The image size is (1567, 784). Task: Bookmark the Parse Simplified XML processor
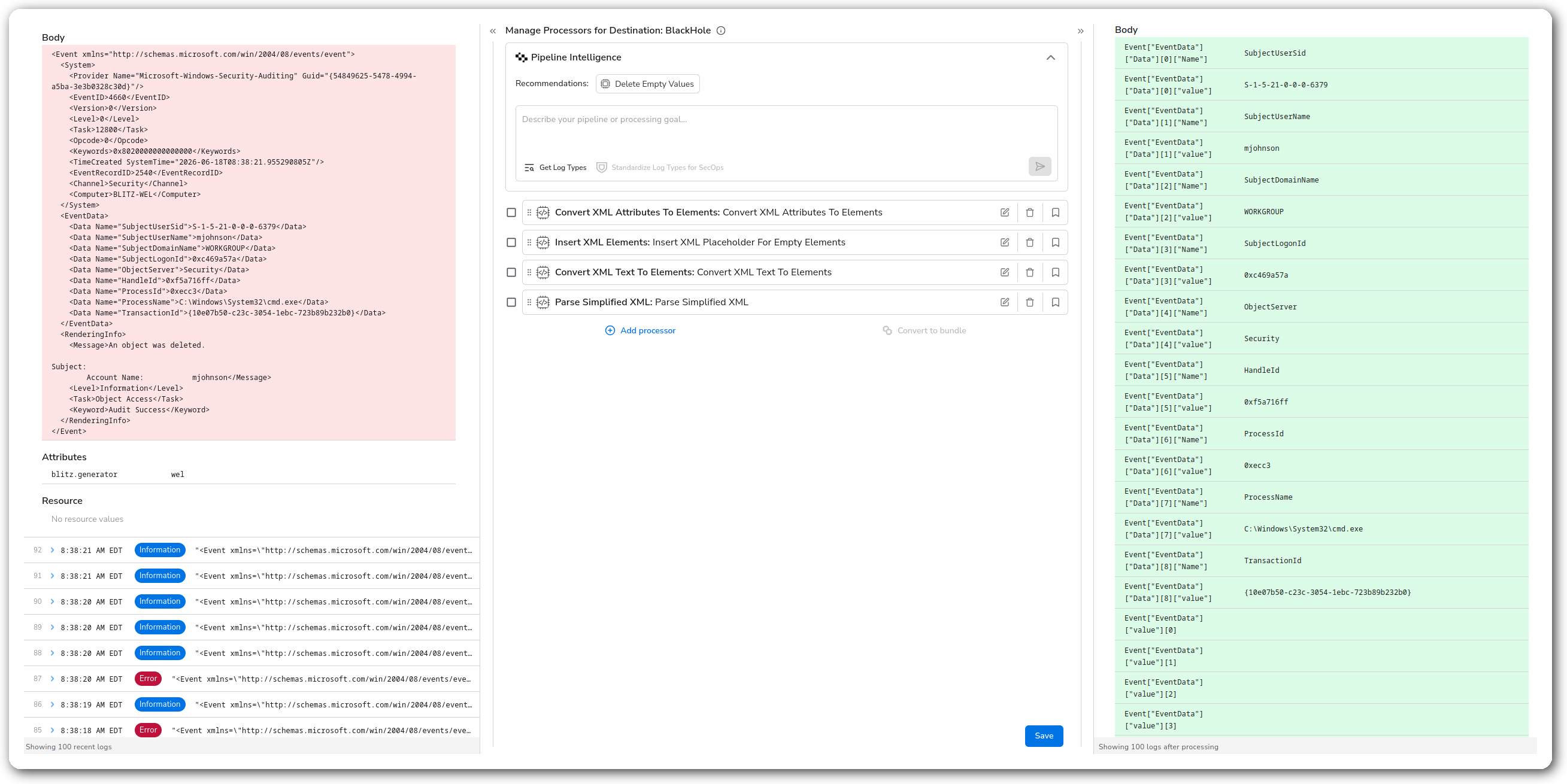tap(1055, 302)
